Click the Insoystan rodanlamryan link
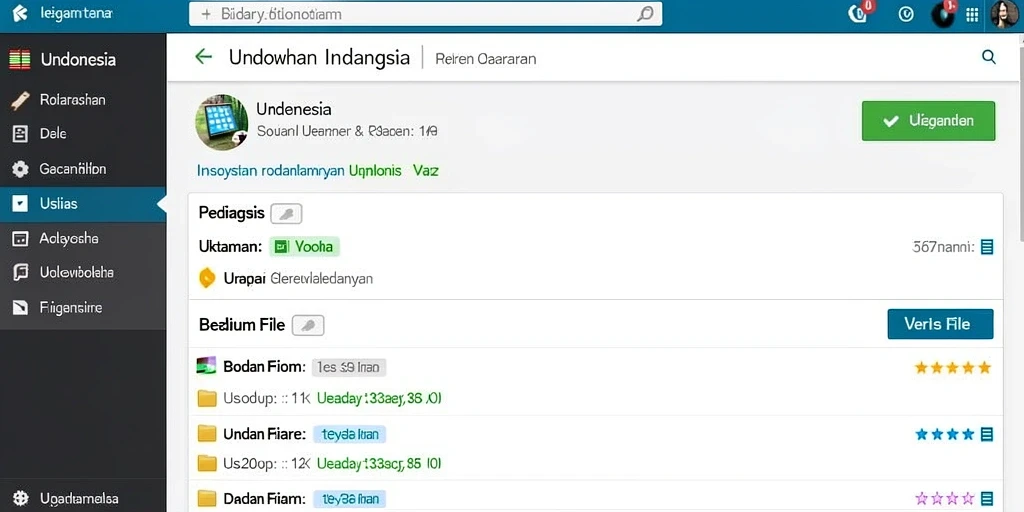Viewport: 1024px width, 512px height. [271, 171]
